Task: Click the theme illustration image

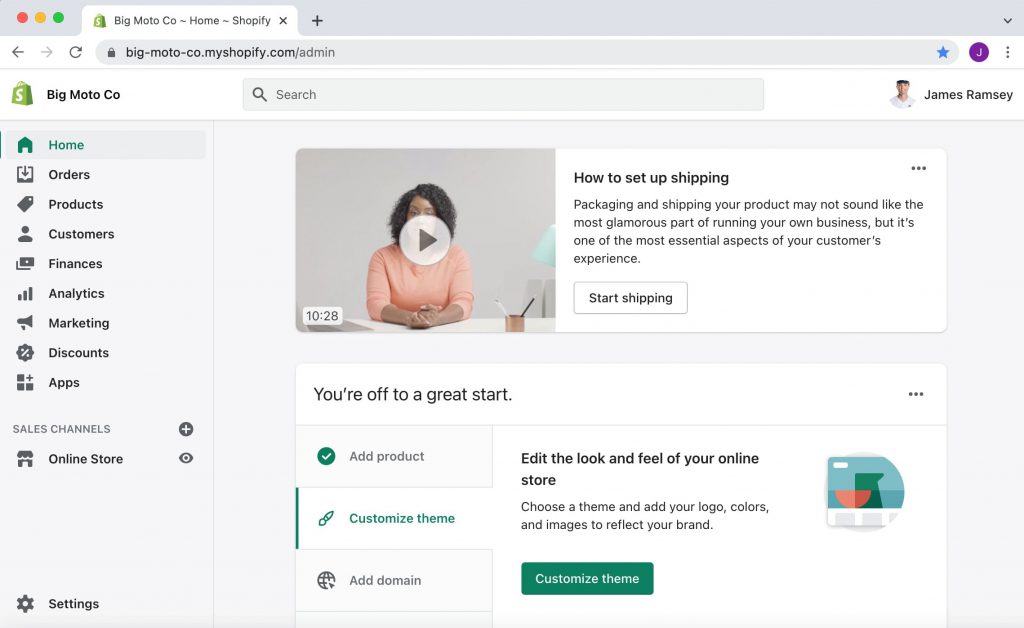Action: tap(865, 492)
